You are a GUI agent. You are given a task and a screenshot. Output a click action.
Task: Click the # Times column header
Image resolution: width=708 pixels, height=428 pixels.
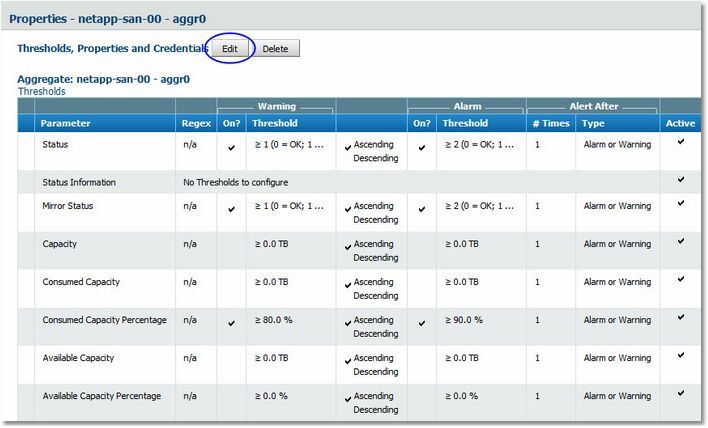pyautogui.click(x=551, y=123)
